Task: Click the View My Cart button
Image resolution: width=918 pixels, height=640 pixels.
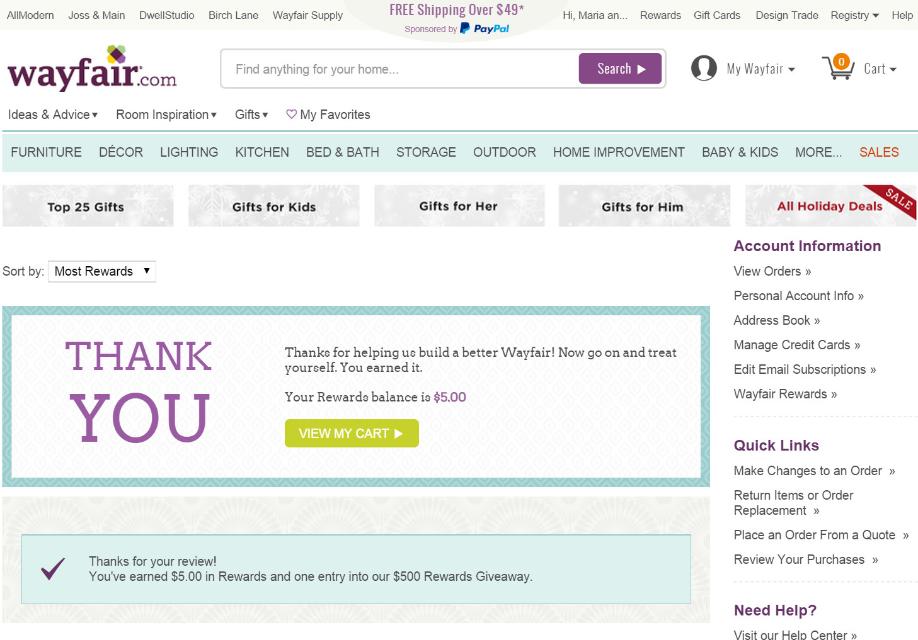Action: click(x=351, y=433)
